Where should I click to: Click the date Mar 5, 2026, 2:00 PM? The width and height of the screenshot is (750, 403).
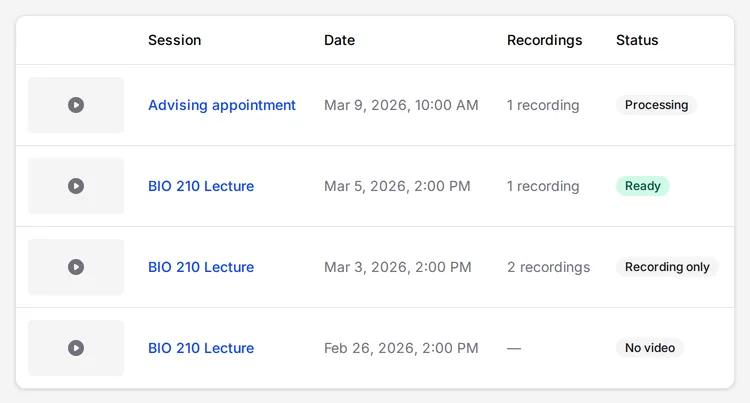tap(397, 186)
